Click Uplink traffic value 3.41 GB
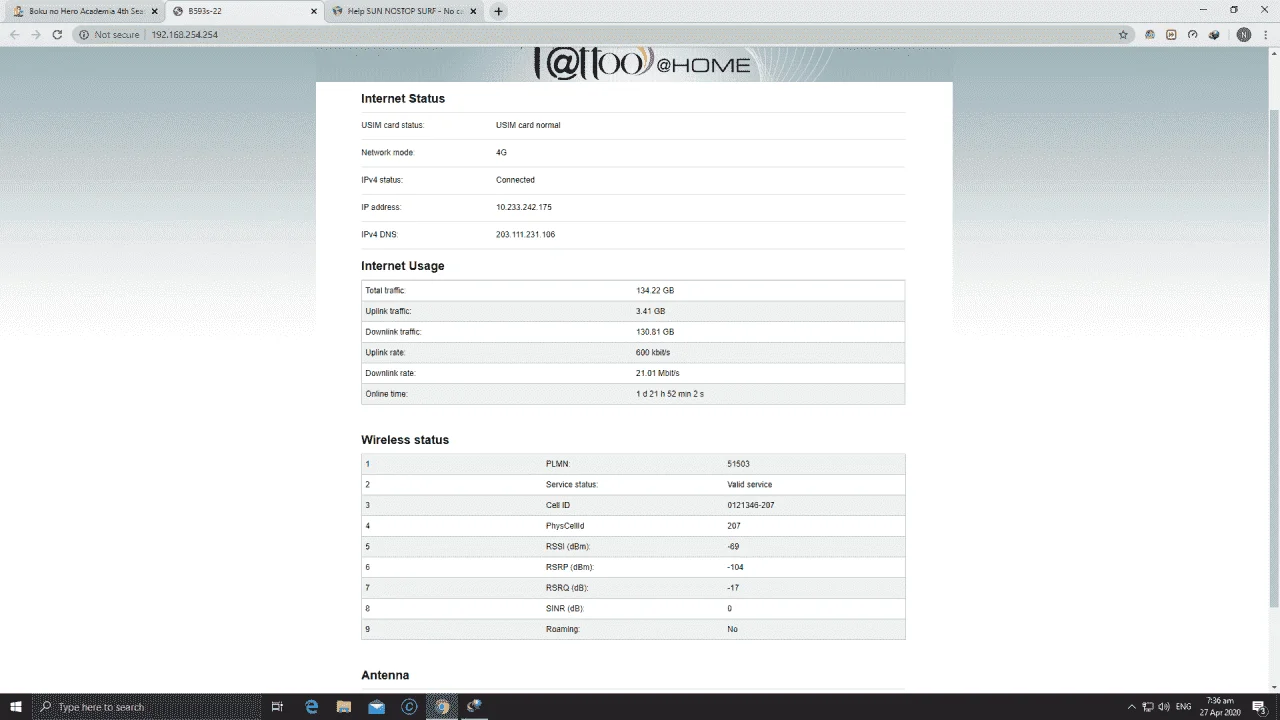 [x=650, y=311]
